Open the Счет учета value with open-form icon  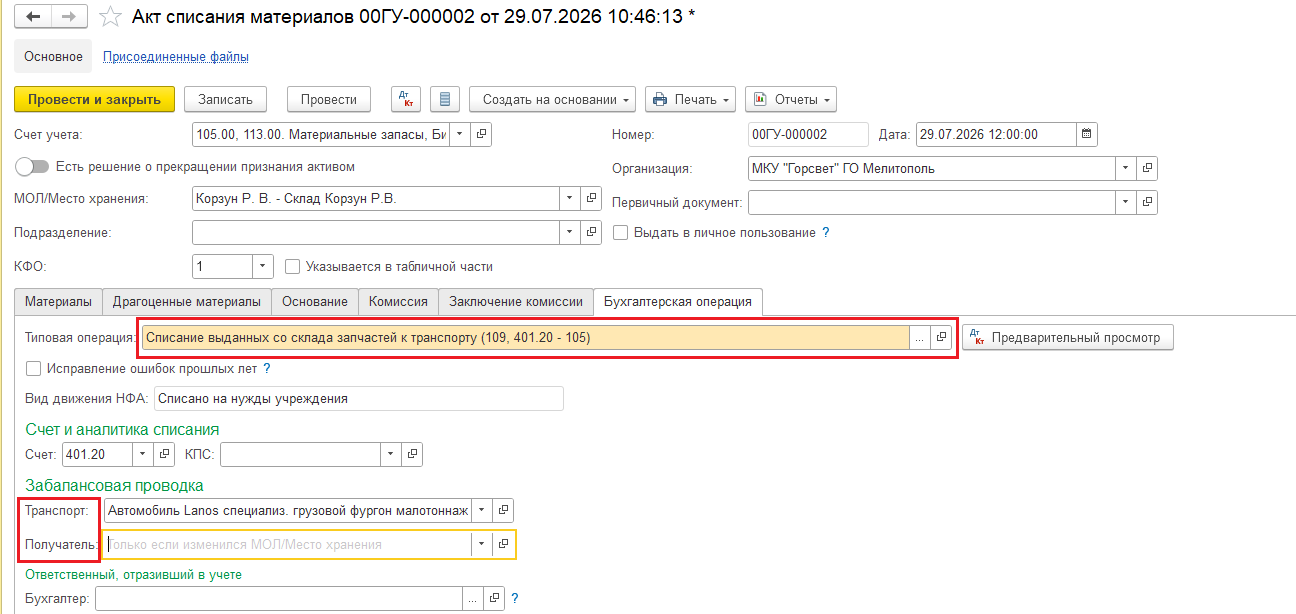481,134
